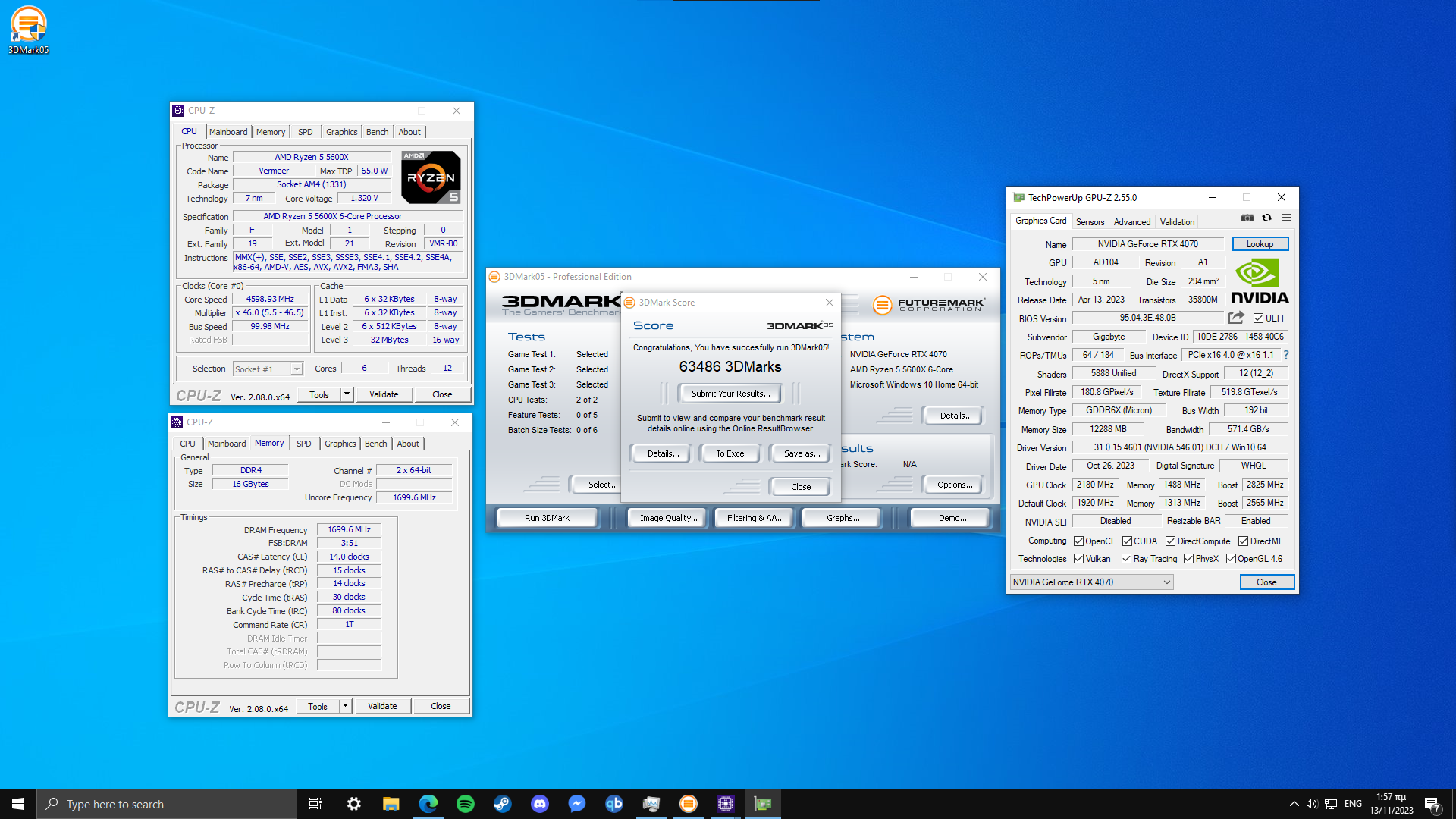Image resolution: width=1456 pixels, height=819 pixels.
Task: Open qBittorrent from the taskbar
Action: pyautogui.click(x=613, y=804)
